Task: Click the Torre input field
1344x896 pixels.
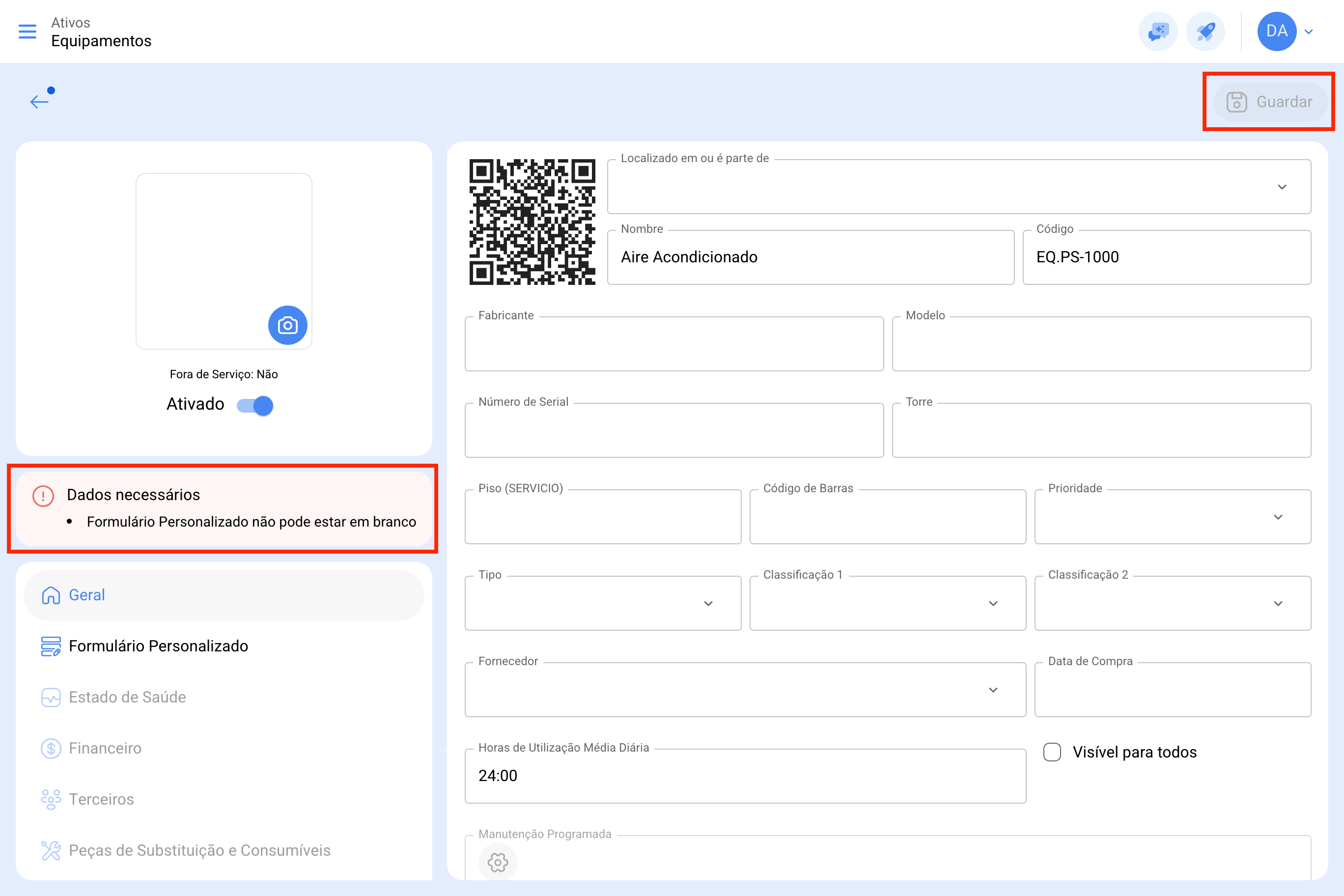Action: coord(1101,430)
